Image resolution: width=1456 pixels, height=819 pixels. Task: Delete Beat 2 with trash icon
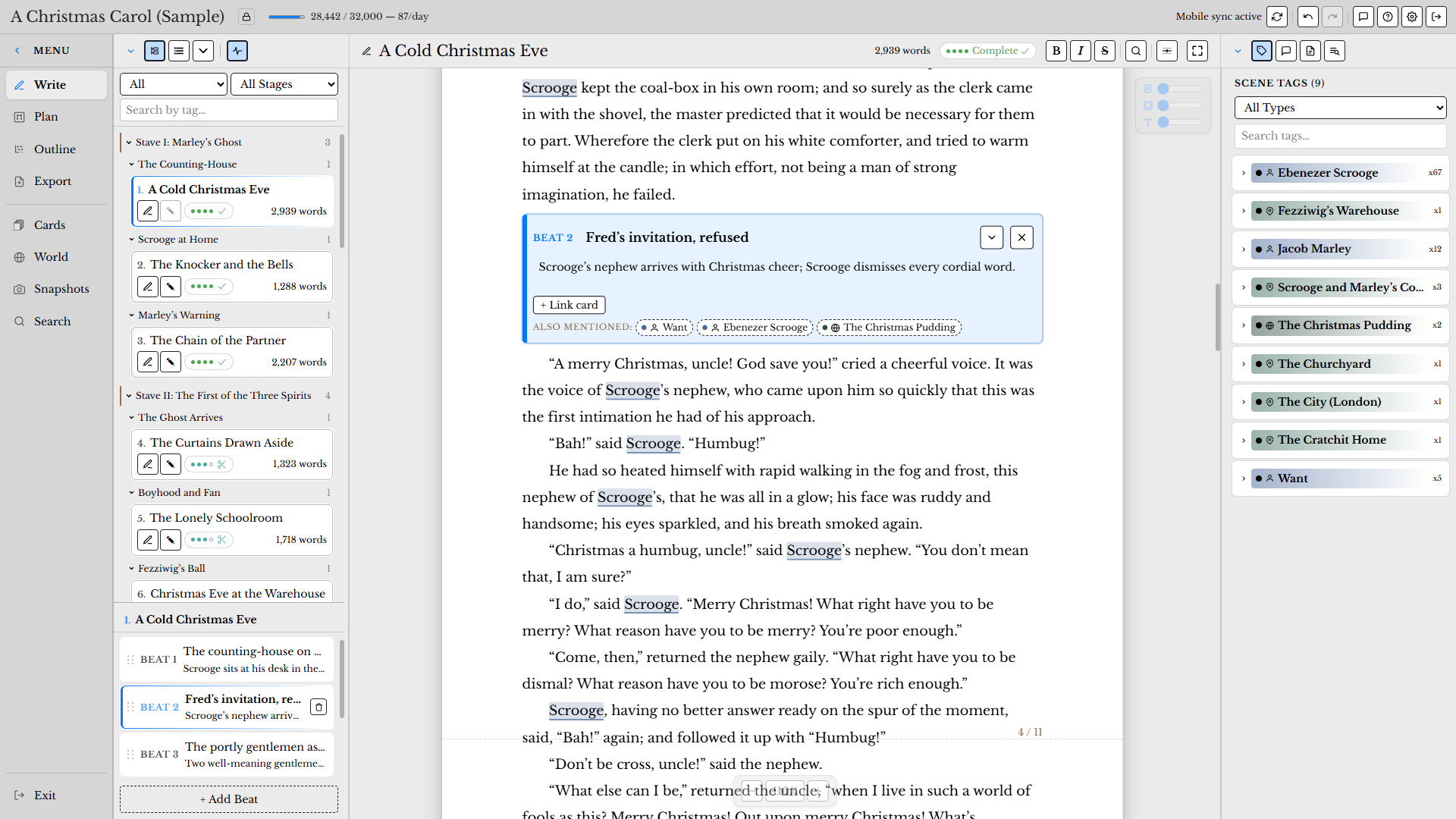[319, 707]
